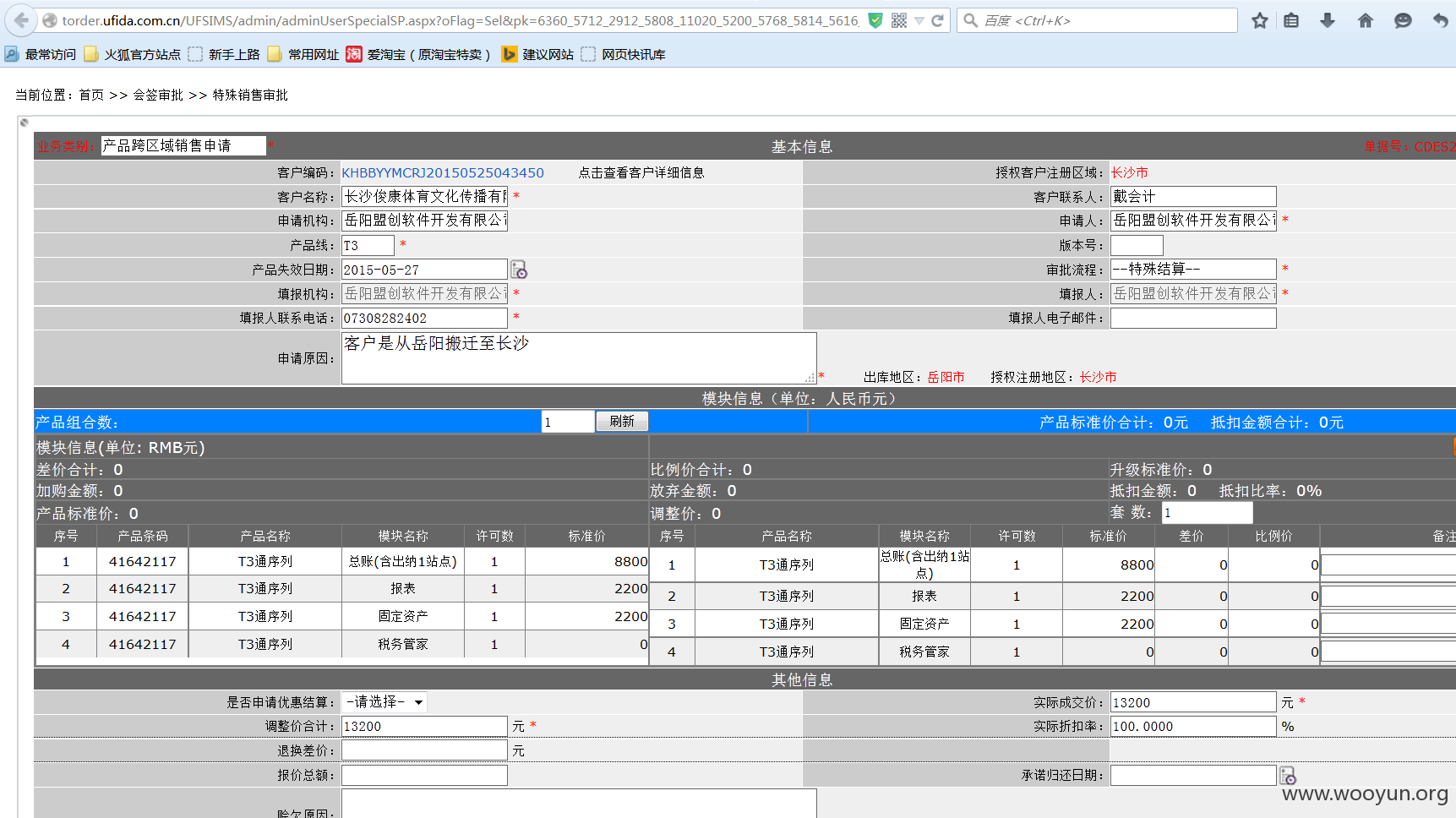The height and width of the screenshot is (818, 1456).
Task: Click the 承诺归还日期 input field
Action: pyautogui.click(x=1193, y=775)
